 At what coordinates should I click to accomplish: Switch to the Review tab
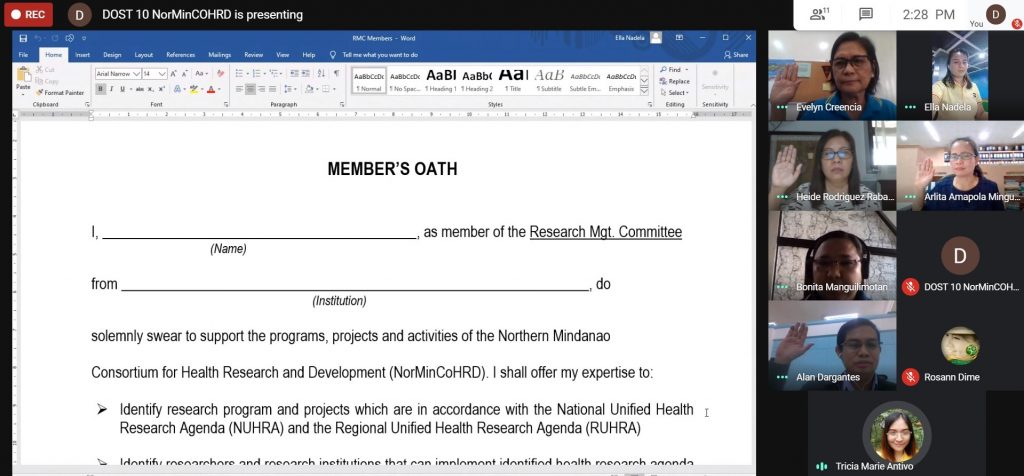253,55
